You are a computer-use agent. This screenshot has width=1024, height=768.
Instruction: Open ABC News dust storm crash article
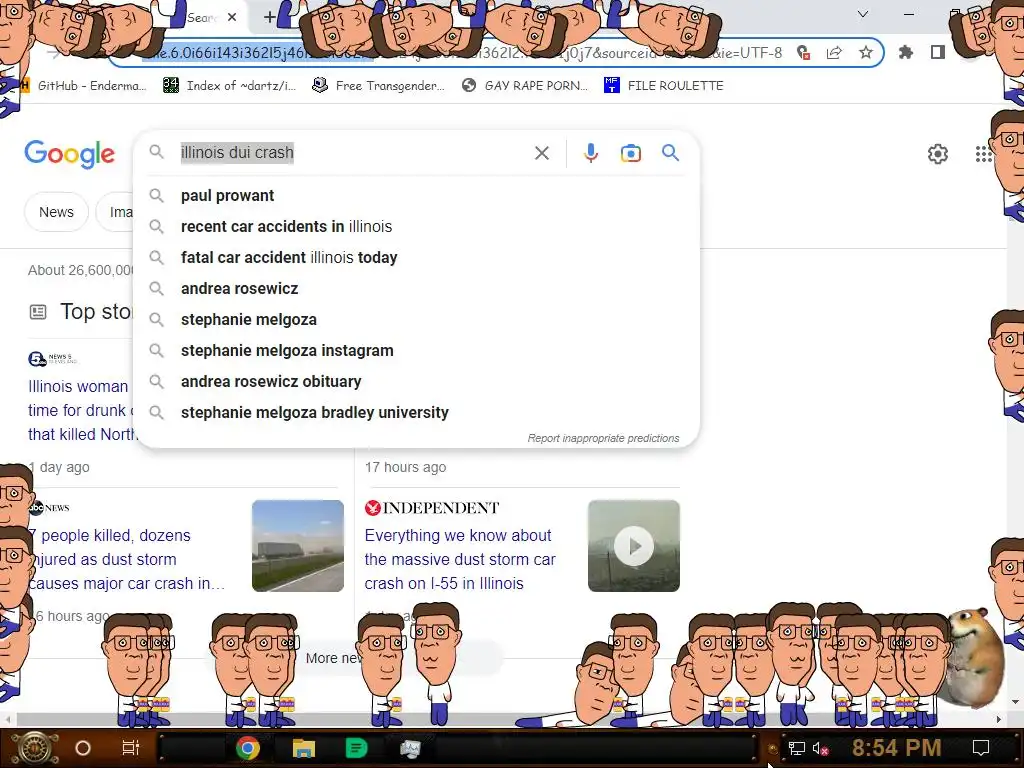click(127, 559)
